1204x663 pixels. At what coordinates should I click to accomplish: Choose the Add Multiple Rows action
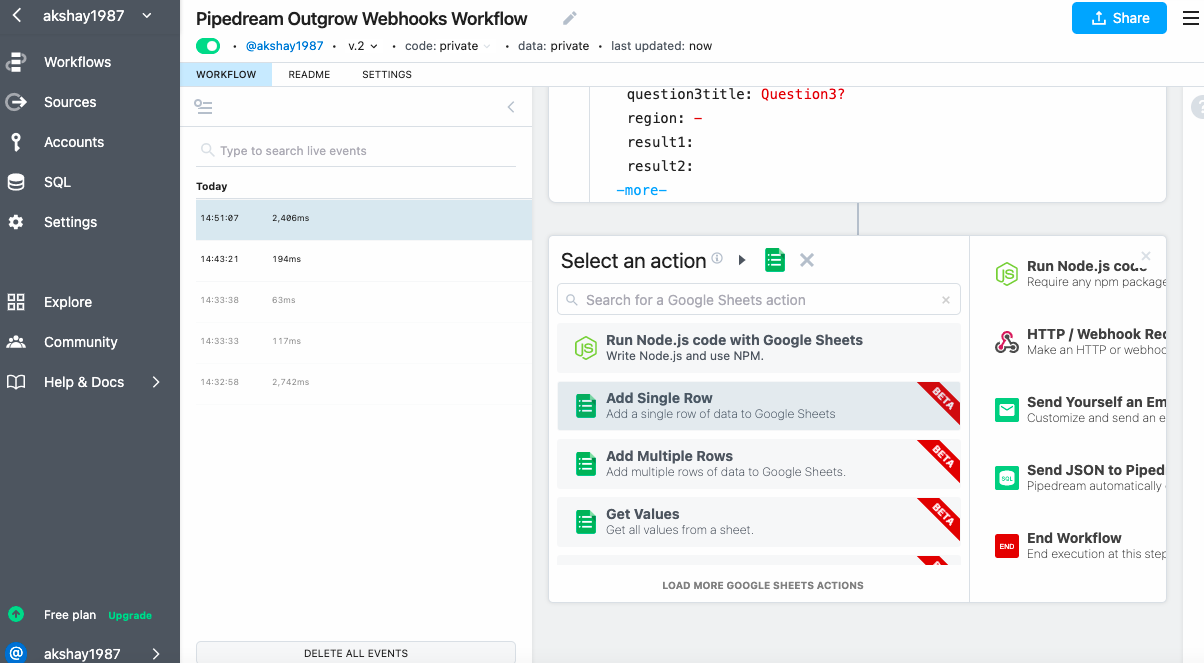pyautogui.click(x=759, y=464)
